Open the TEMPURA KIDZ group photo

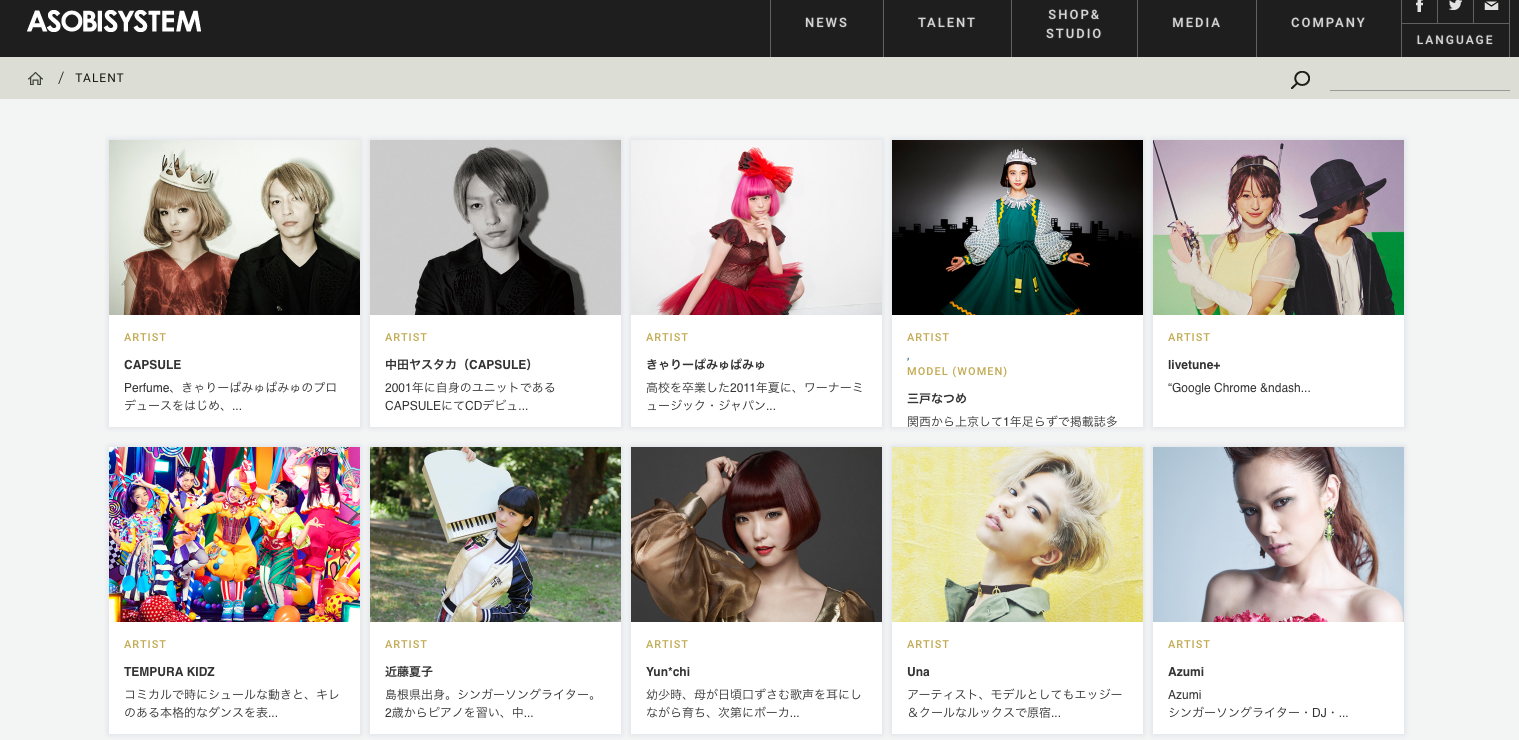pos(234,534)
